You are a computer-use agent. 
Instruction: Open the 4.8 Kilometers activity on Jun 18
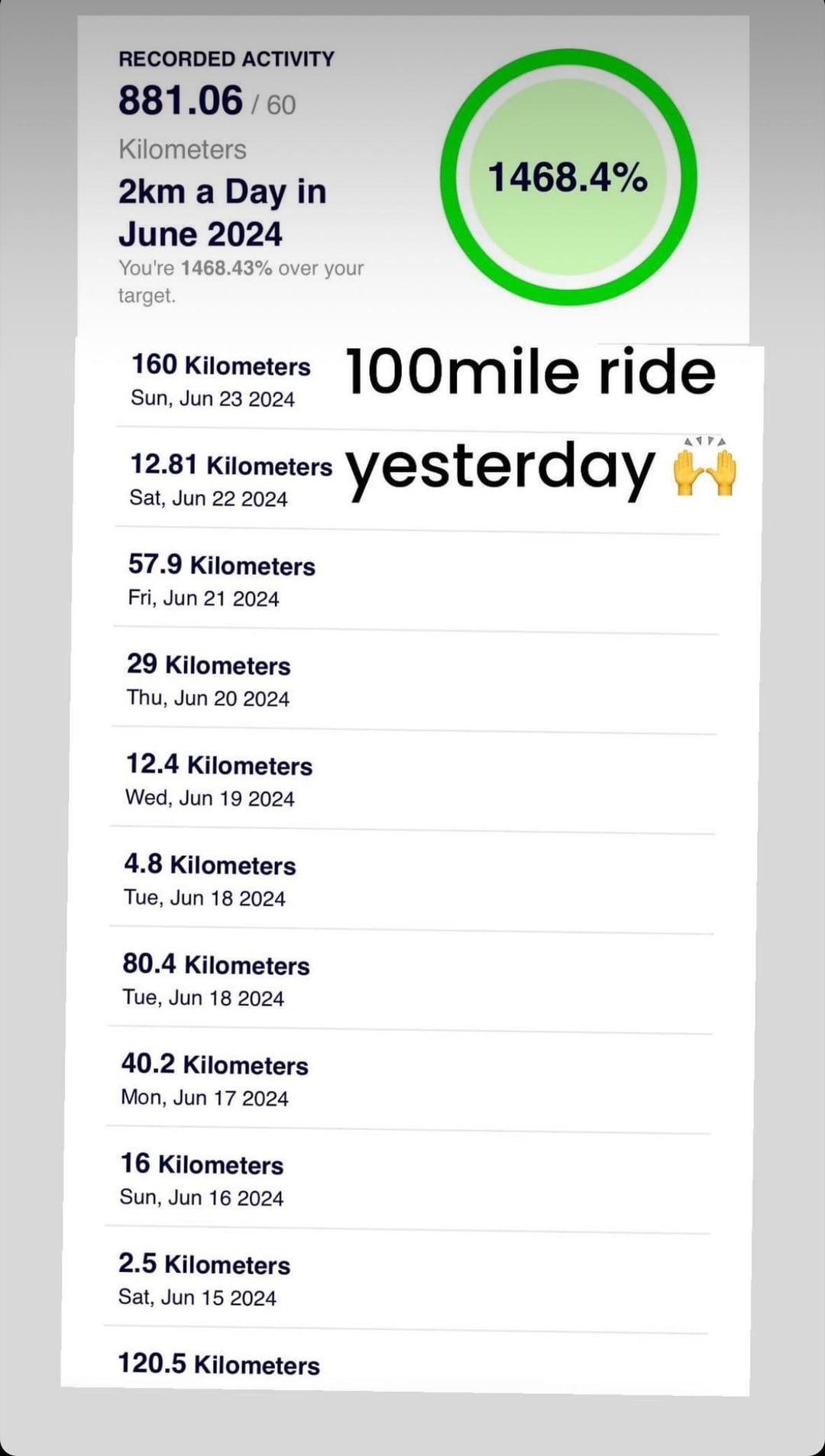tap(209, 880)
